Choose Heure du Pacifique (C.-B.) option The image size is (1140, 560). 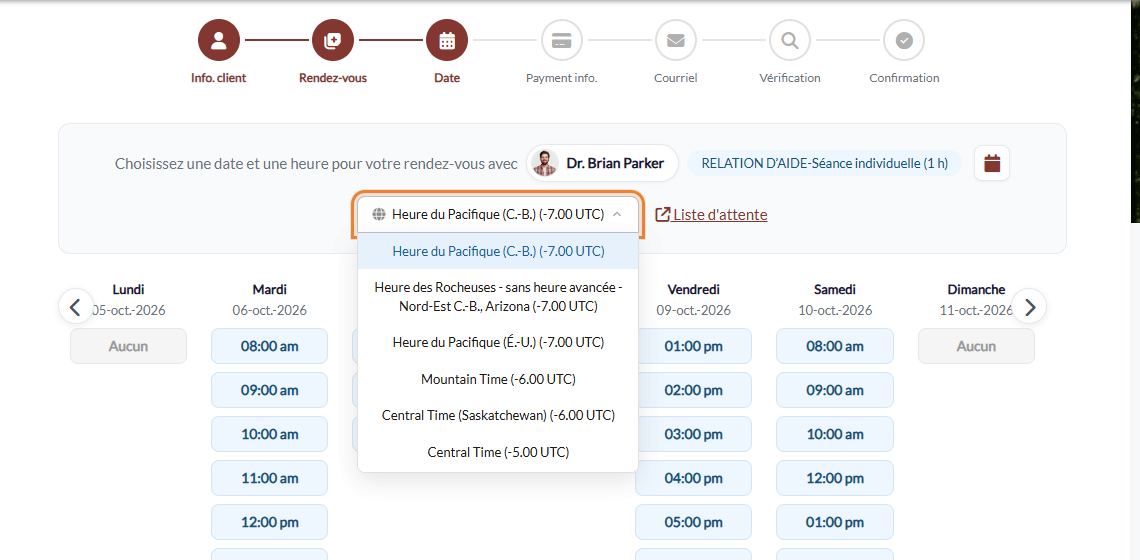pos(498,251)
